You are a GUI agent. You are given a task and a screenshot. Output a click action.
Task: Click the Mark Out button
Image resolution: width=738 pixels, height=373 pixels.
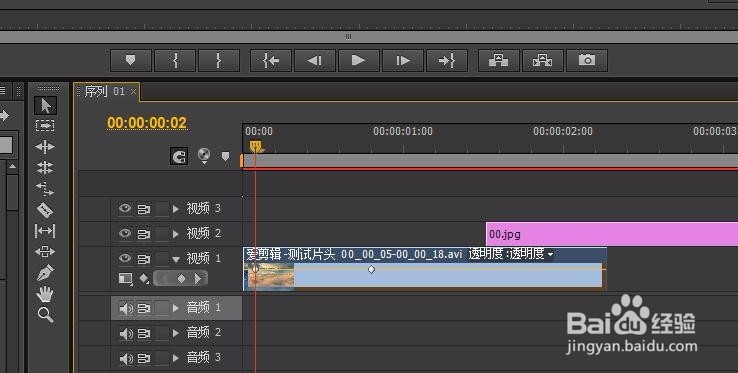tap(219, 60)
